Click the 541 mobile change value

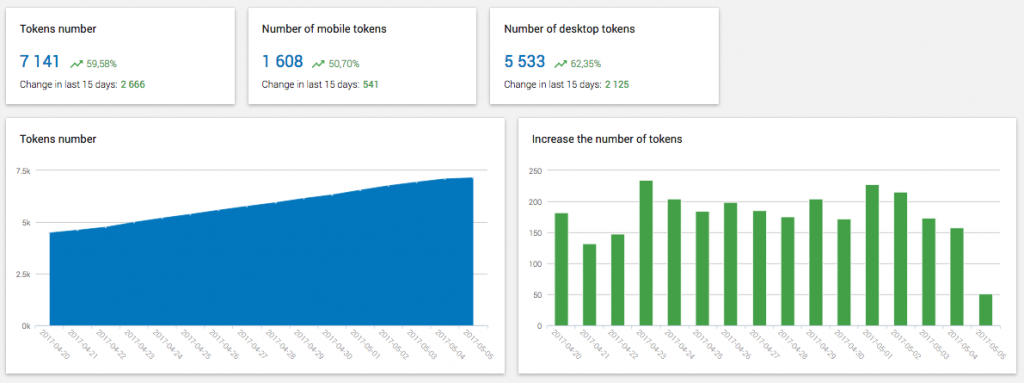click(370, 85)
